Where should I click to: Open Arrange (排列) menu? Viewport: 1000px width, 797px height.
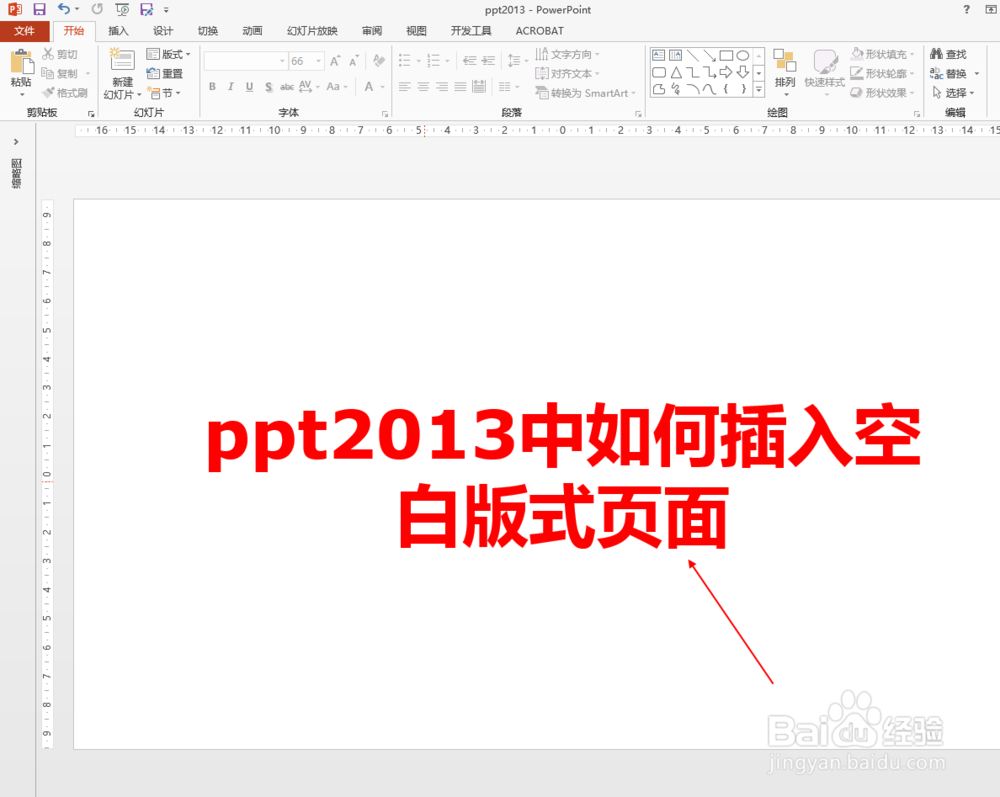[x=785, y=73]
